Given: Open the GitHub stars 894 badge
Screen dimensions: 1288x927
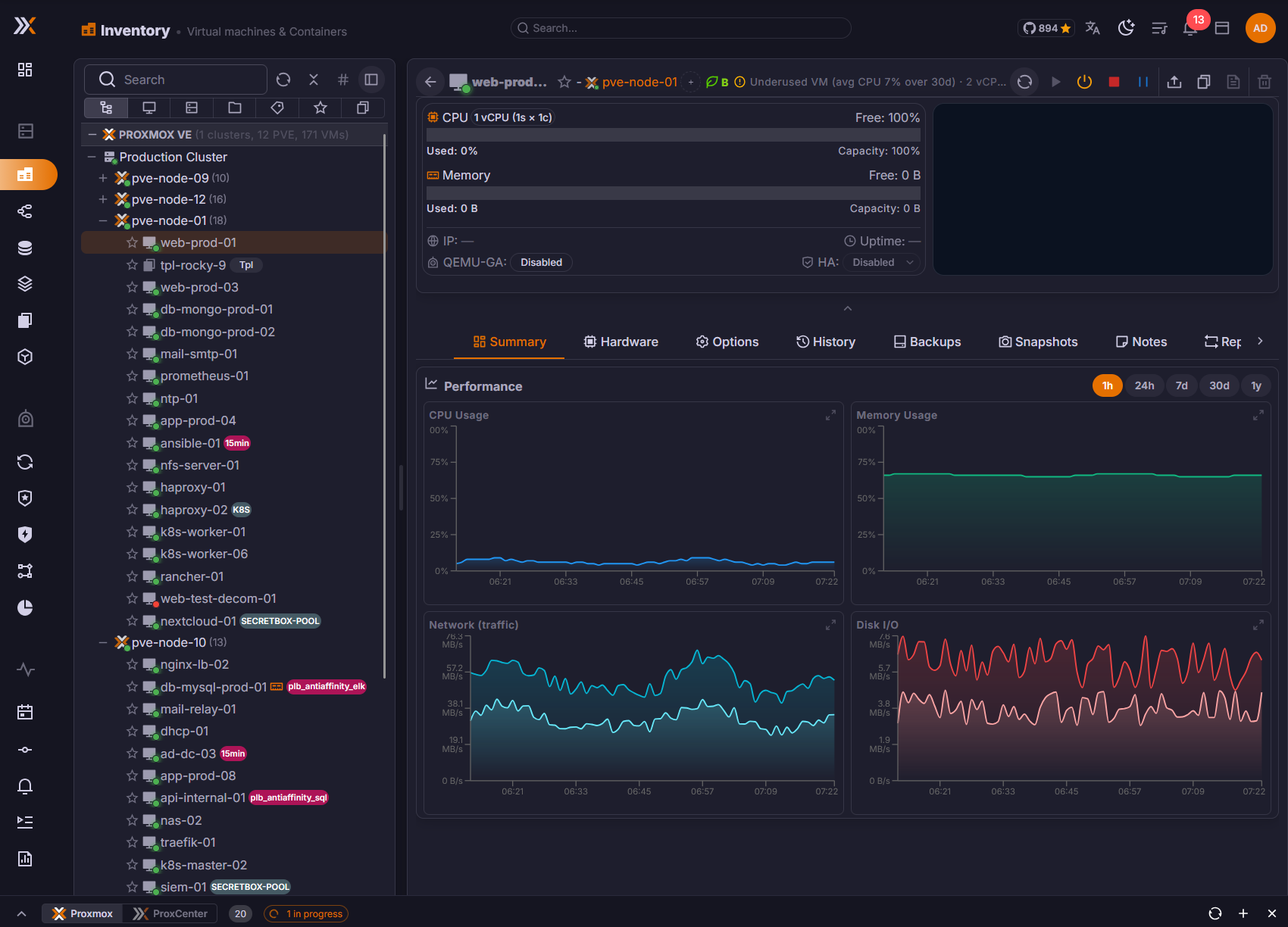Looking at the screenshot, I should coord(1046,28).
